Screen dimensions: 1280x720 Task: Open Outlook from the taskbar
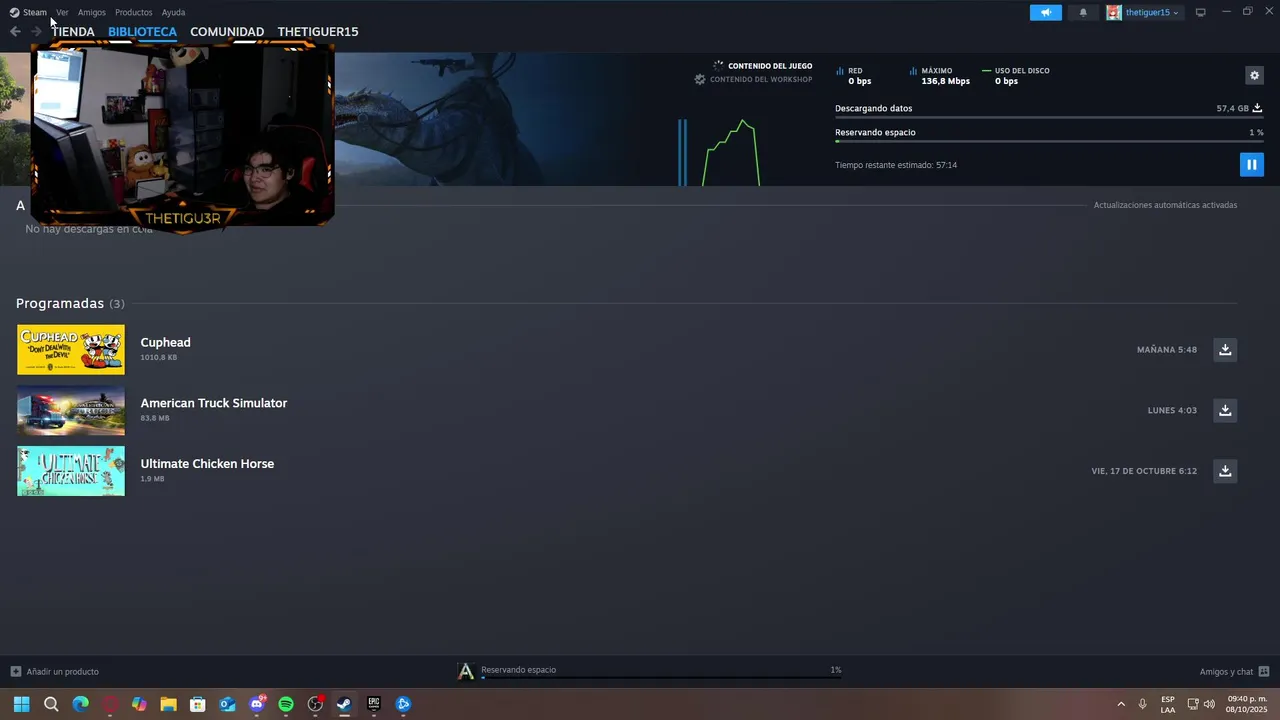click(227, 704)
